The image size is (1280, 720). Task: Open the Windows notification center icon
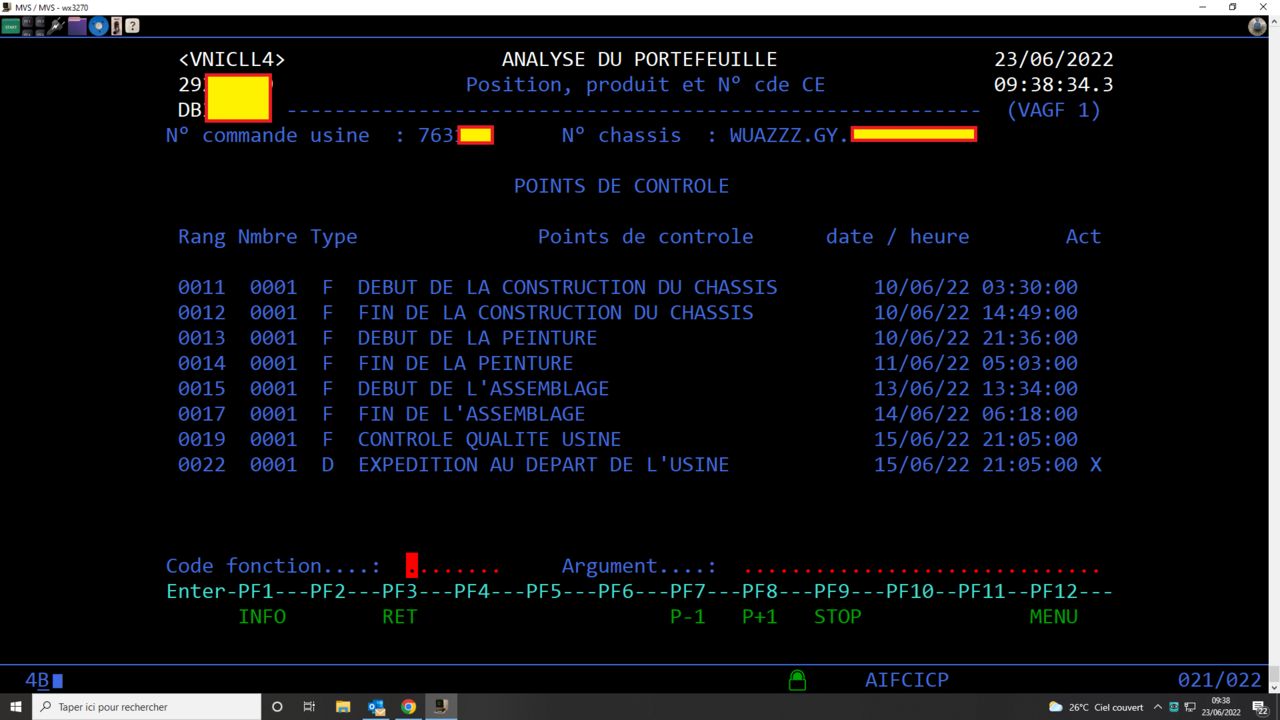tap(1262, 707)
